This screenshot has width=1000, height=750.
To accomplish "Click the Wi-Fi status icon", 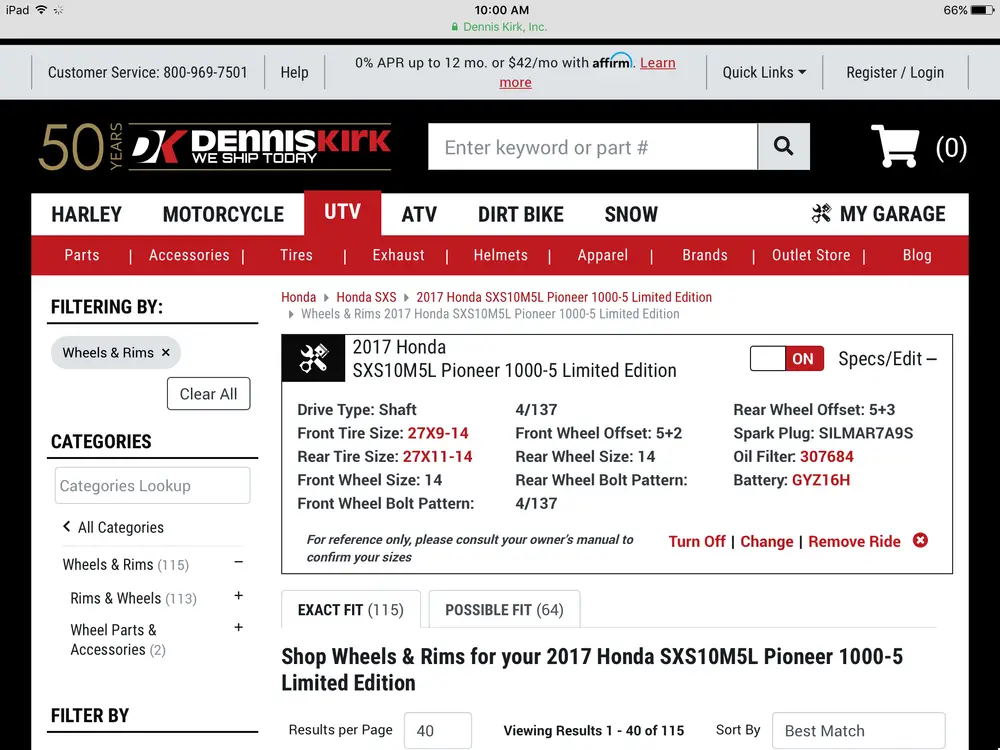I will 41,10.
